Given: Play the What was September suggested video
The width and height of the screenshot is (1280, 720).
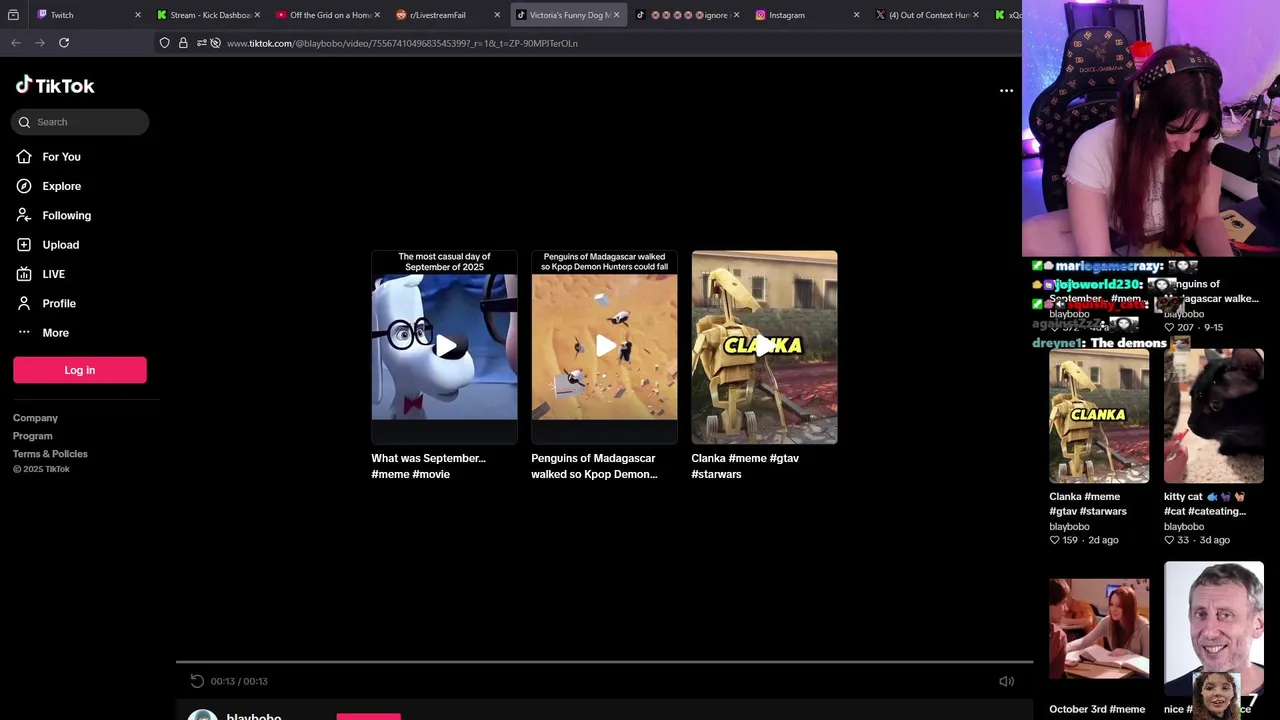Looking at the screenshot, I should (444, 346).
